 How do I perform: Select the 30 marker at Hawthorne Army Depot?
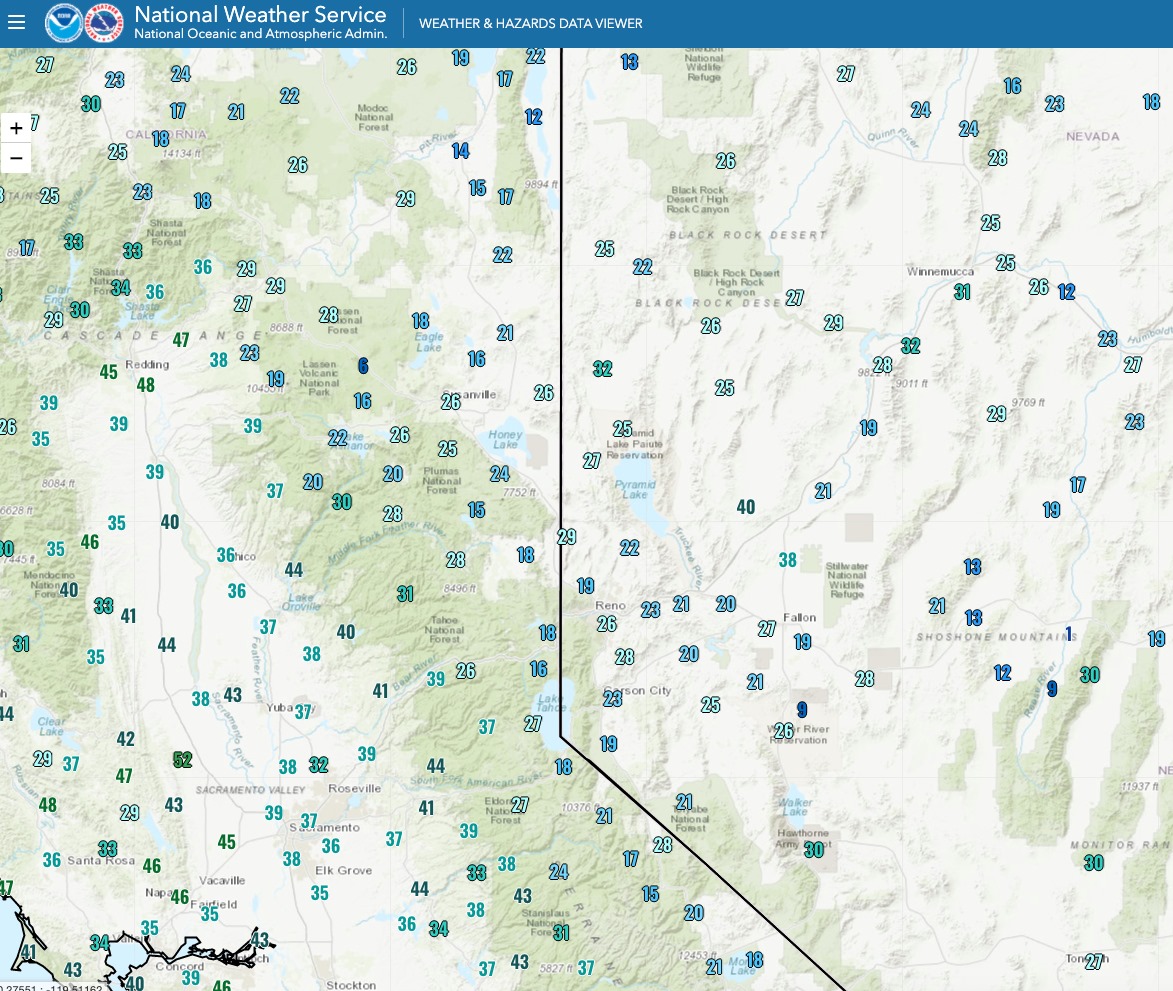(x=814, y=850)
